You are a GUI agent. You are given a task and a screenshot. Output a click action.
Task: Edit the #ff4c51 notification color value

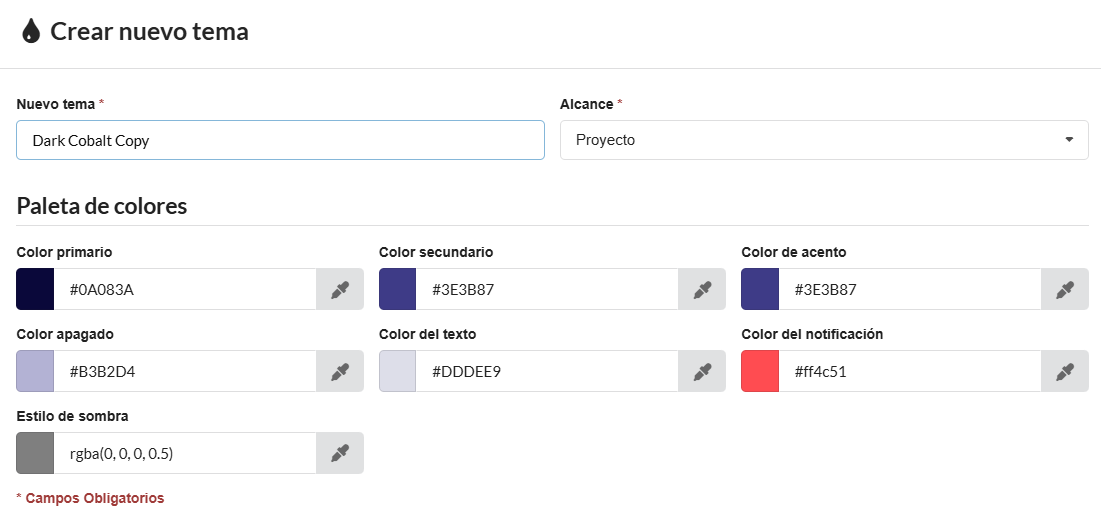[x=910, y=371]
